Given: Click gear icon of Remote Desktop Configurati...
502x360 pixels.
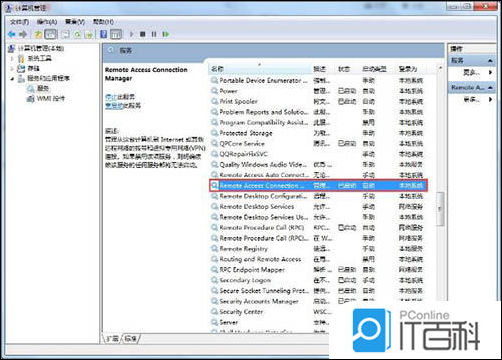Looking at the screenshot, I should point(215,196).
